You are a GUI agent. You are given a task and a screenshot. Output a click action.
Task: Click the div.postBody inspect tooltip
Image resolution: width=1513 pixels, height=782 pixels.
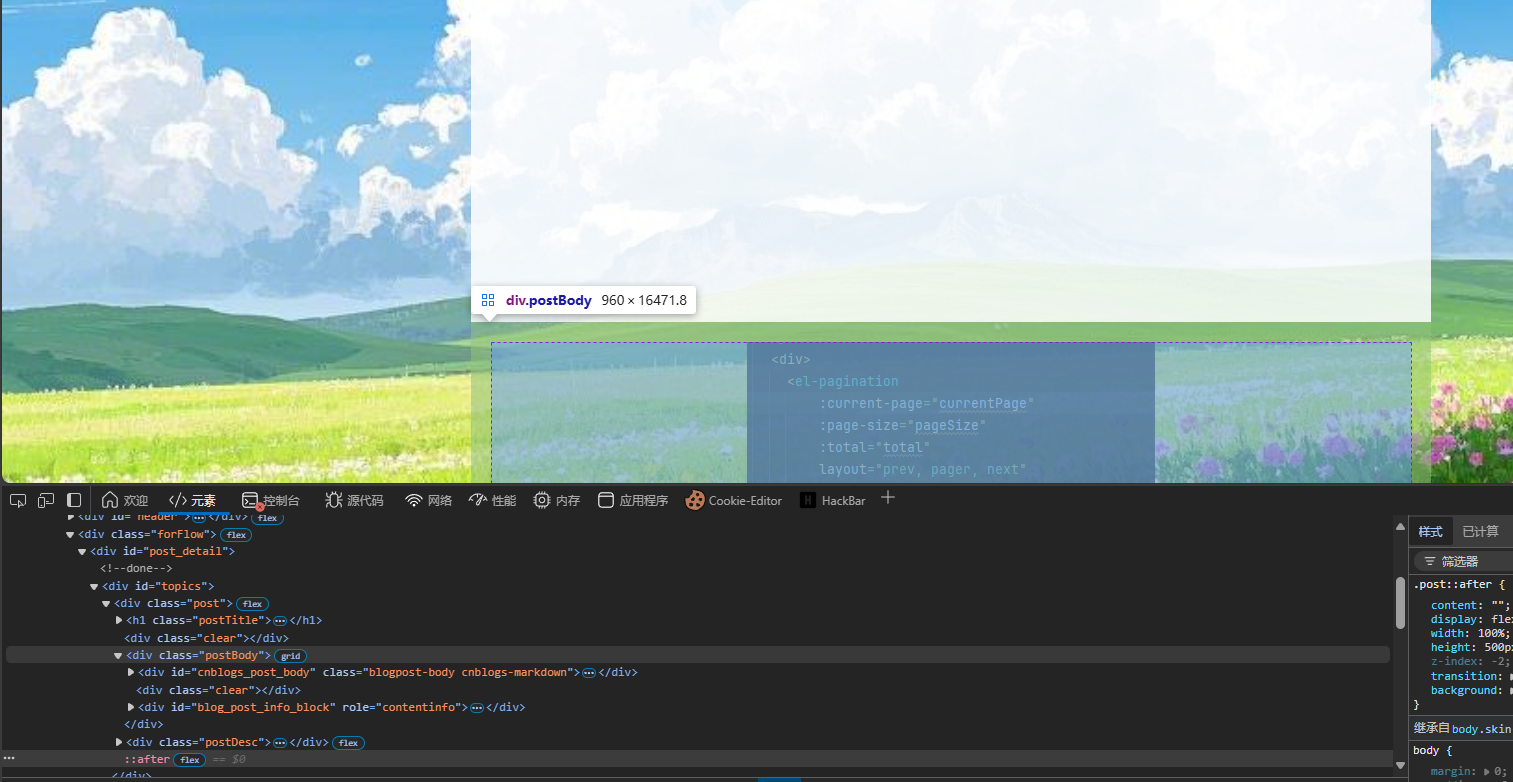click(584, 300)
